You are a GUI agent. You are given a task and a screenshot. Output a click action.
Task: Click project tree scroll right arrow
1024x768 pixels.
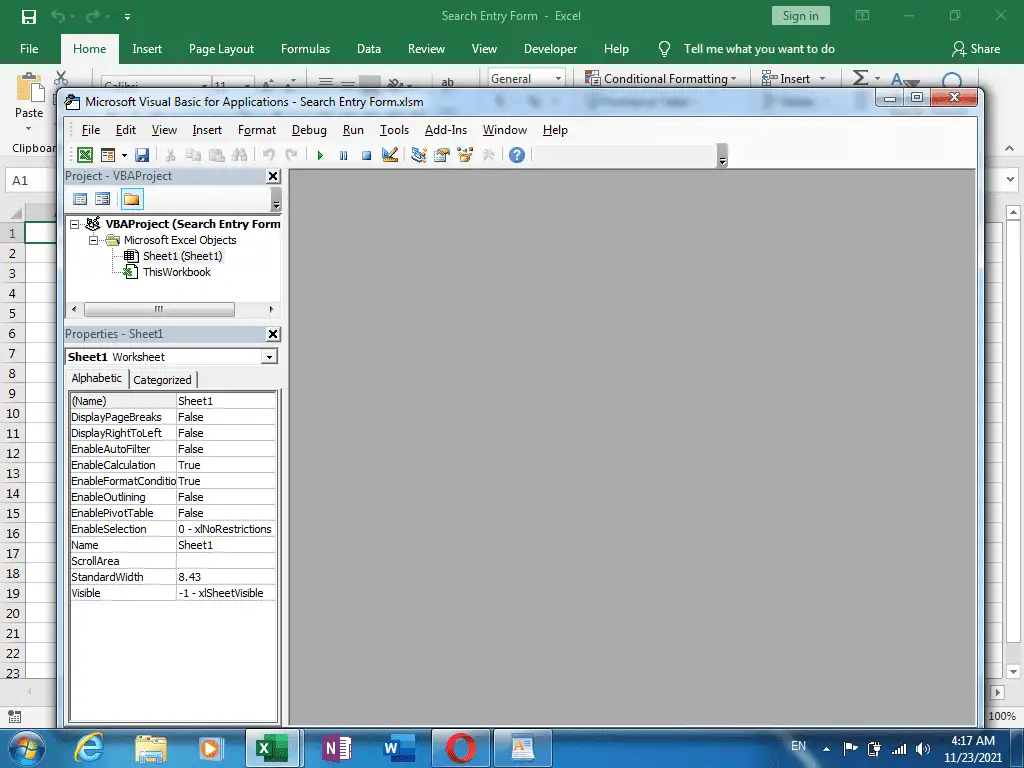[271, 309]
